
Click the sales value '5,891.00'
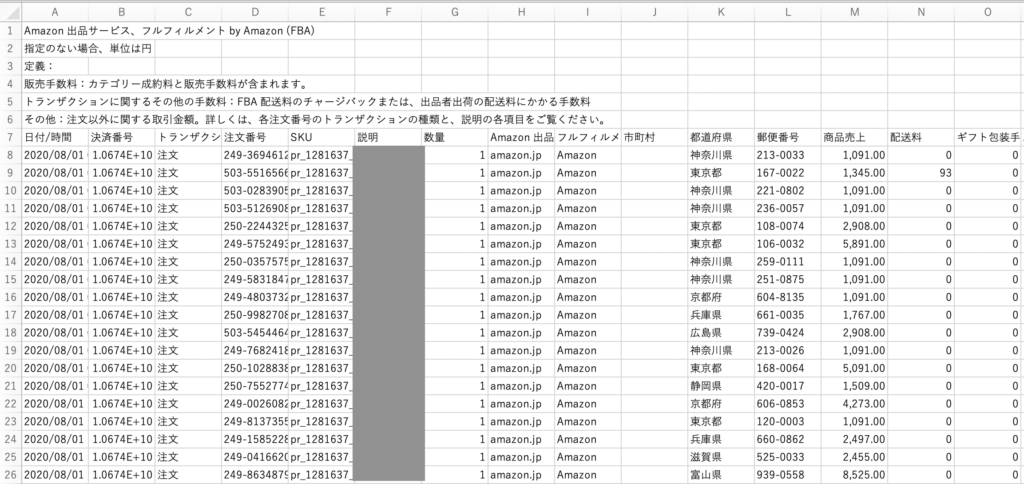(854, 244)
